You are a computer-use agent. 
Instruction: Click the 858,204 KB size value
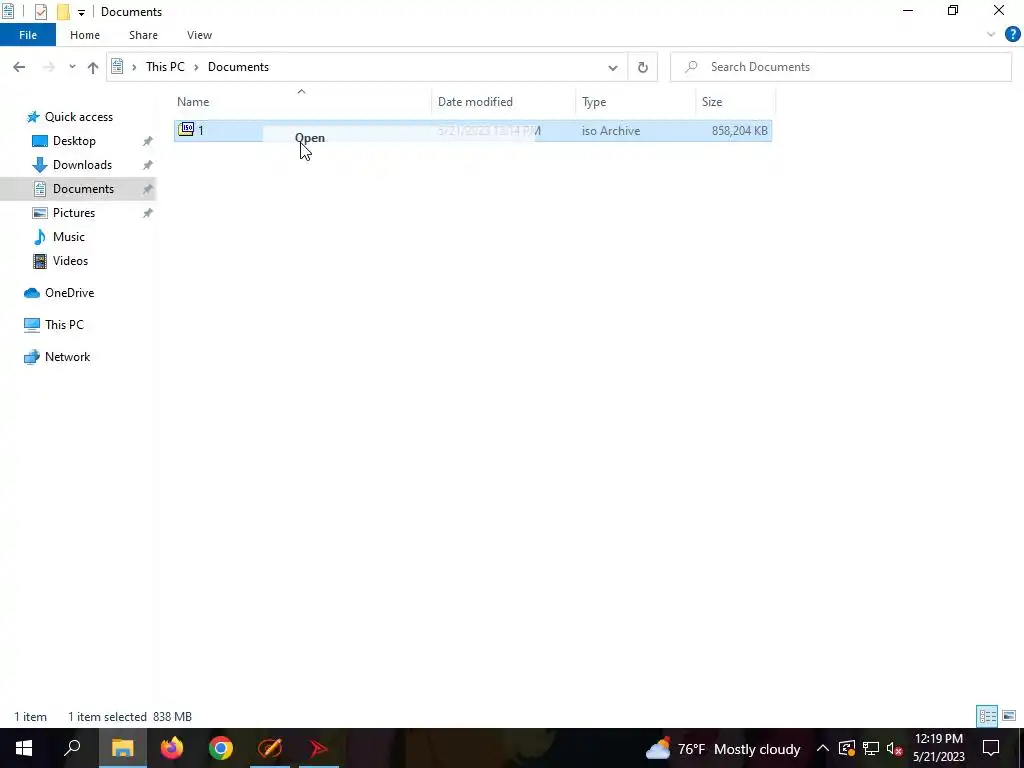point(739,131)
